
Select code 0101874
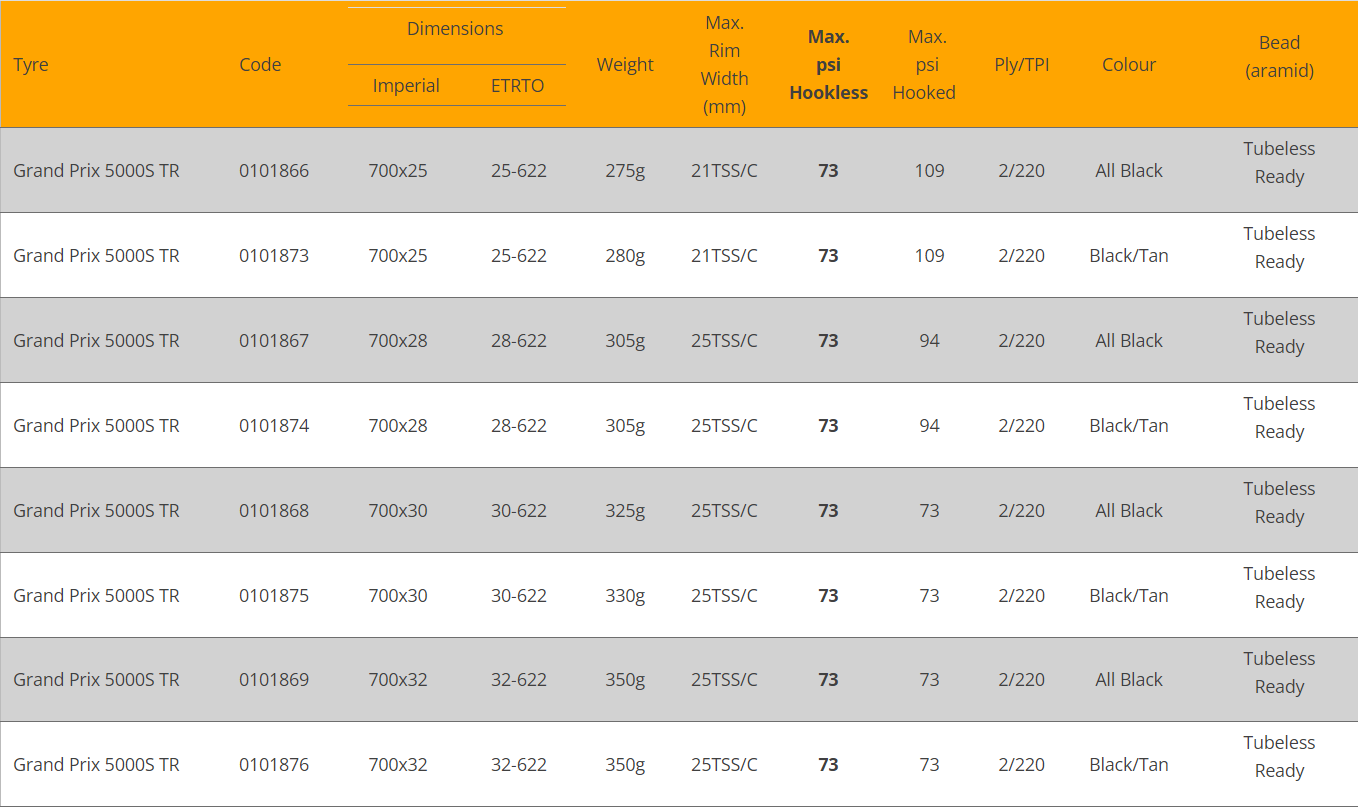click(274, 426)
